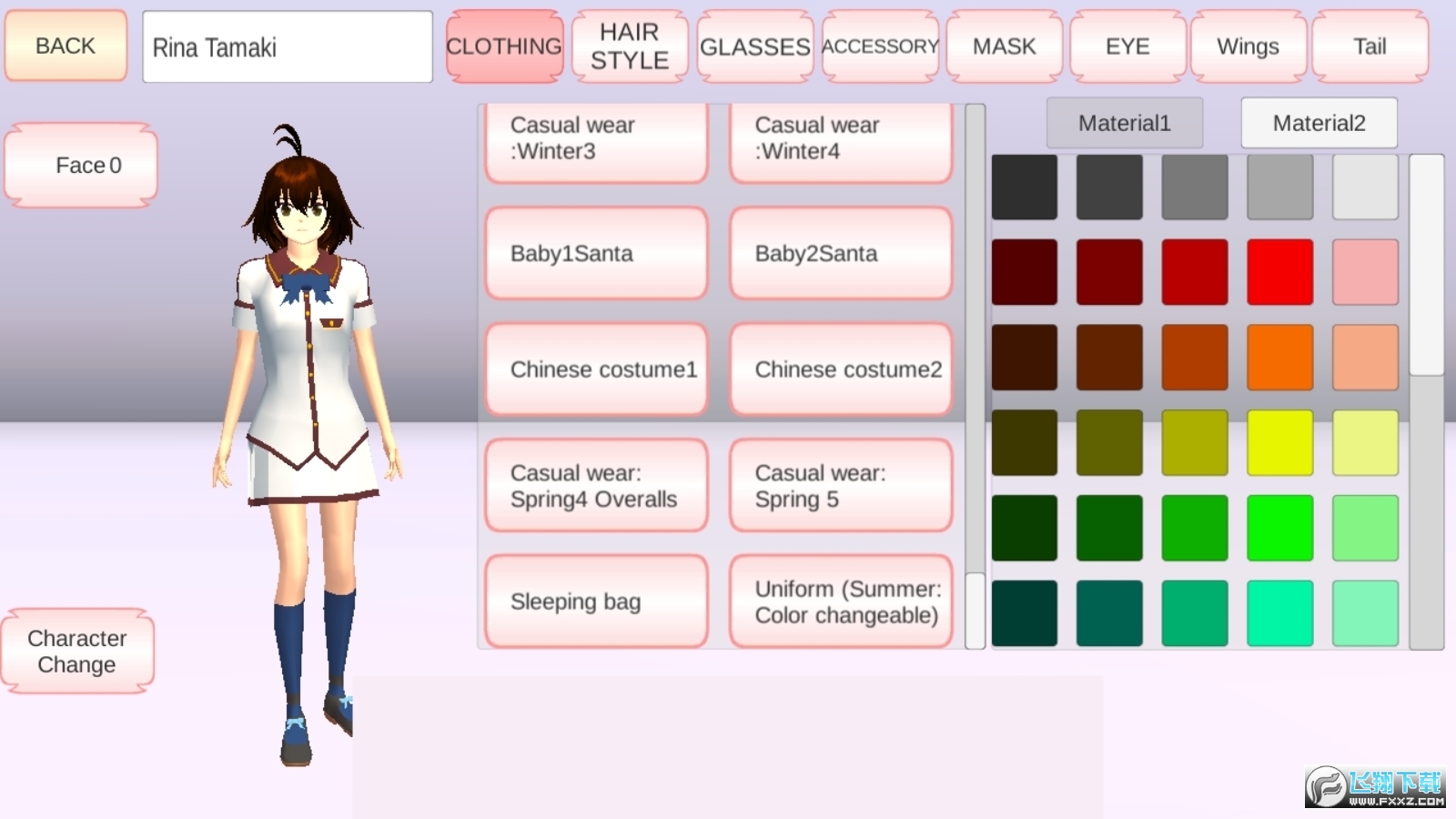Choose the Uniform Summer color changeable outfit
The image size is (1456, 819).
[841, 601]
